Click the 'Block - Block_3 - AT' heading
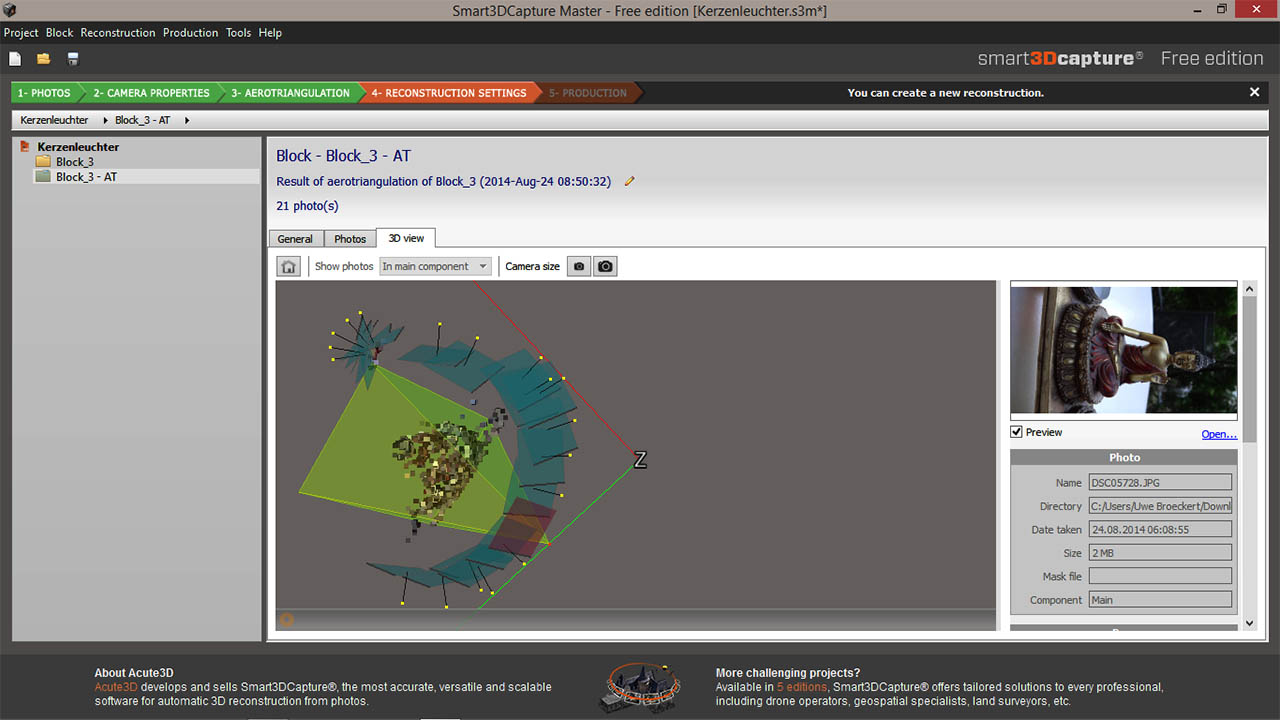1280x720 pixels. tap(343, 156)
